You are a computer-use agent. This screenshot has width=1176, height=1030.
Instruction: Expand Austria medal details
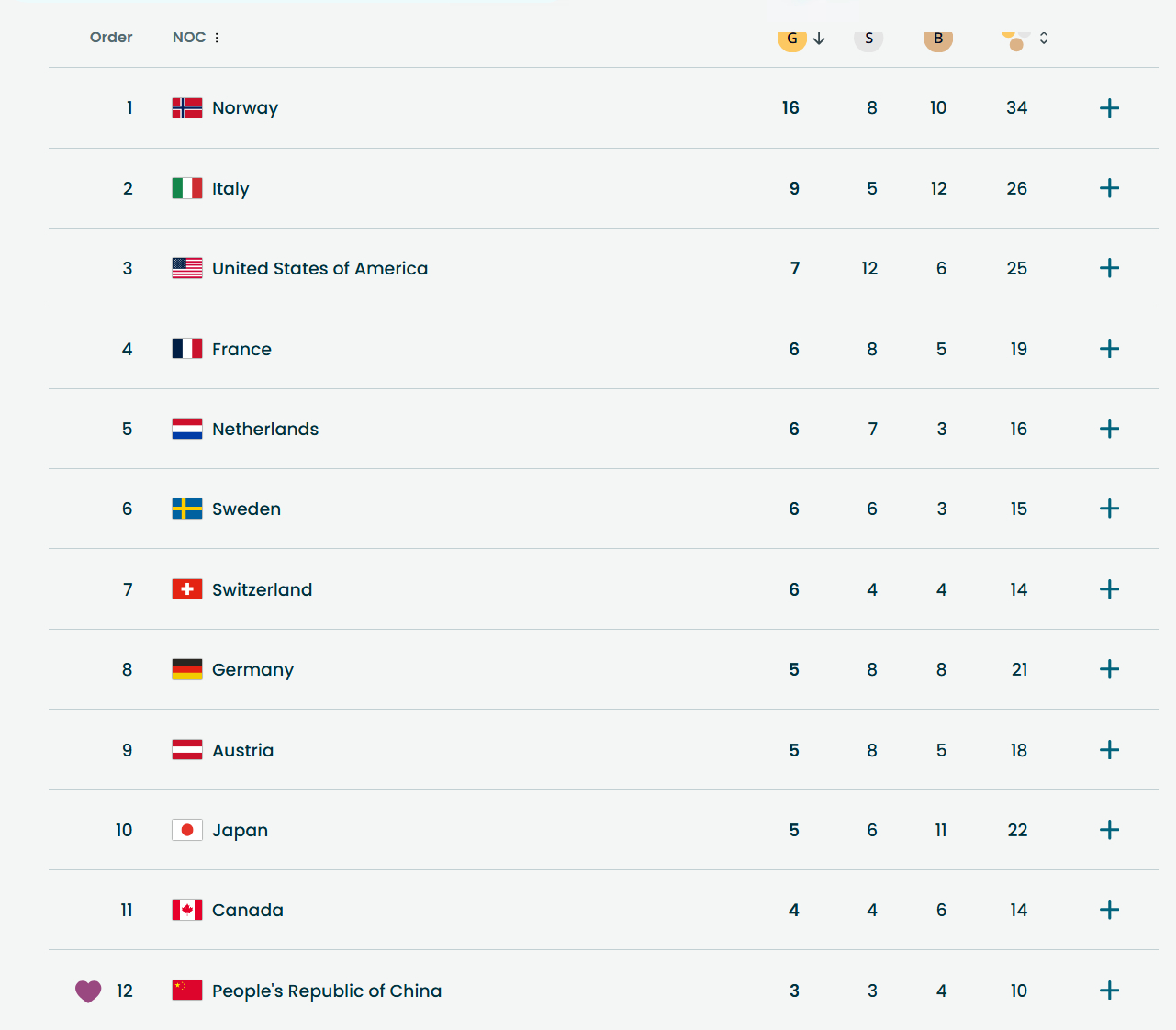pyautogui.click(x=1109, y=750)
